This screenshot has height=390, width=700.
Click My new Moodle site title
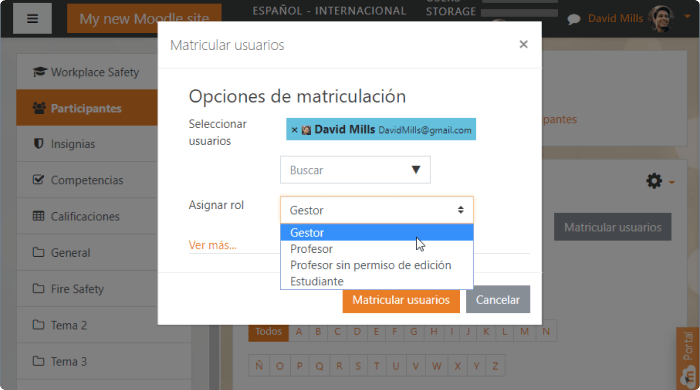tap(144, 19)
